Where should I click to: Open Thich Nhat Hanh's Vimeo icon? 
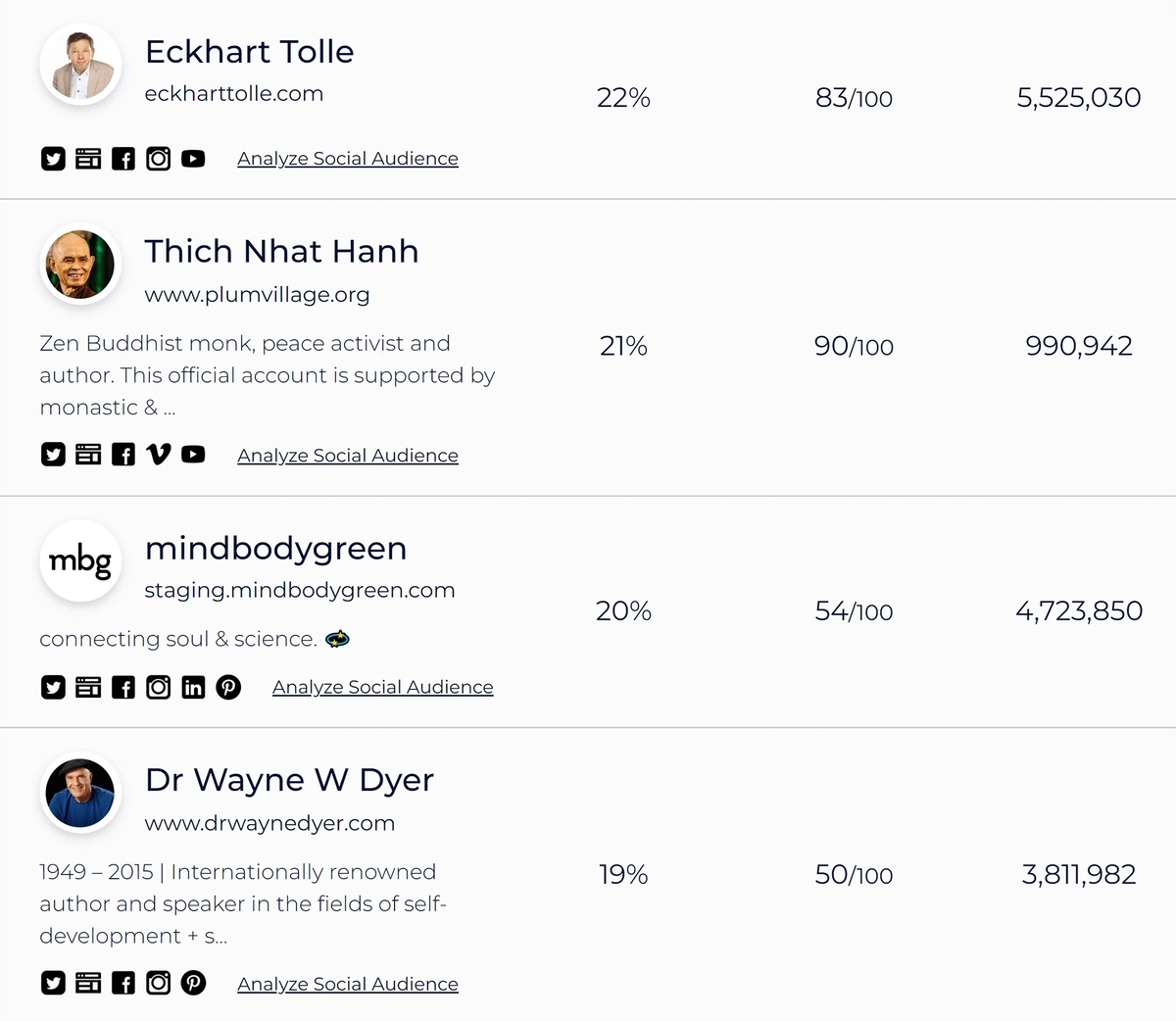pos(158,454)
